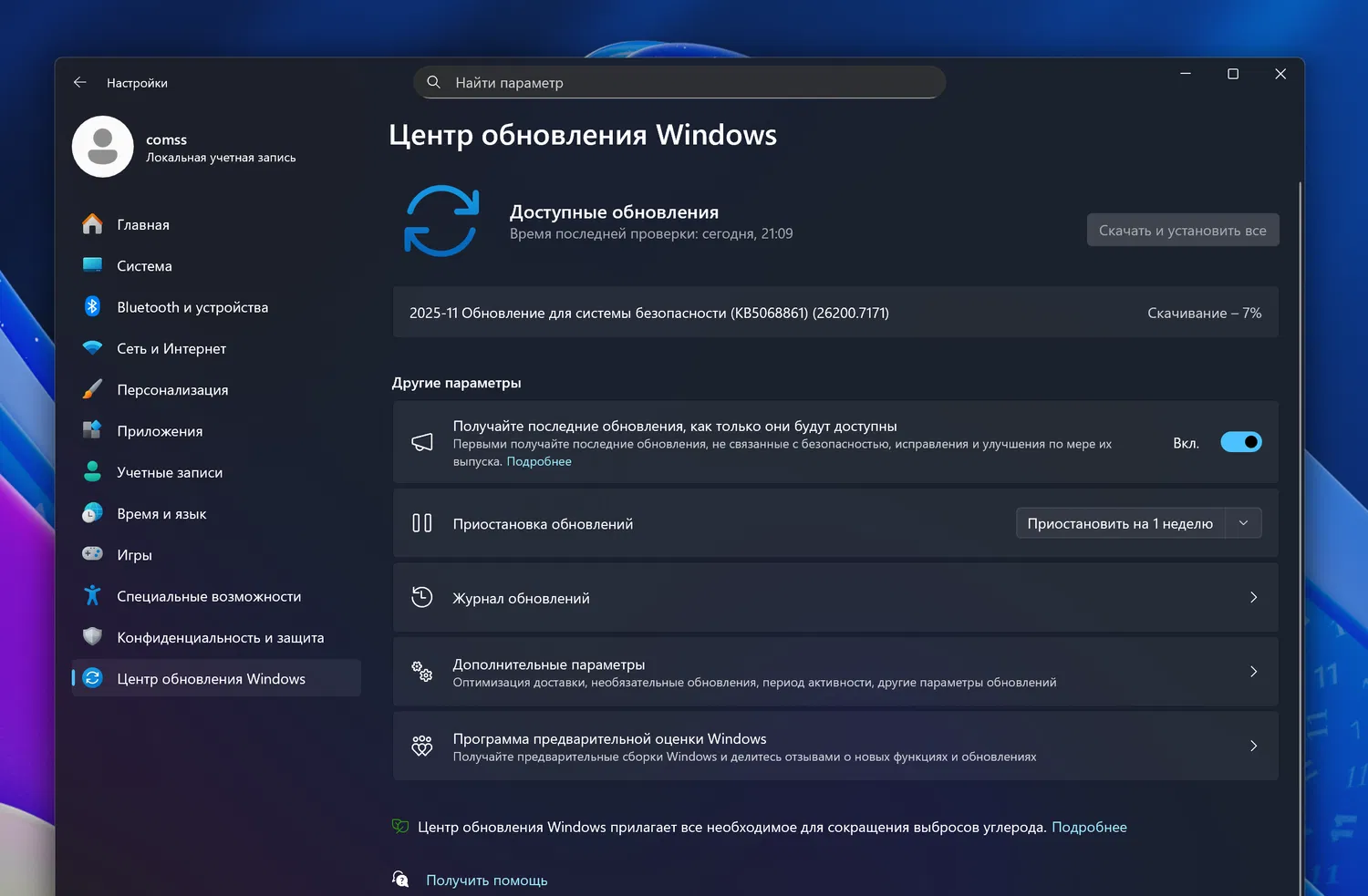Open Bluetooth и устройства settings
Screen dimensions: 1368x896
tap(216, 307)
